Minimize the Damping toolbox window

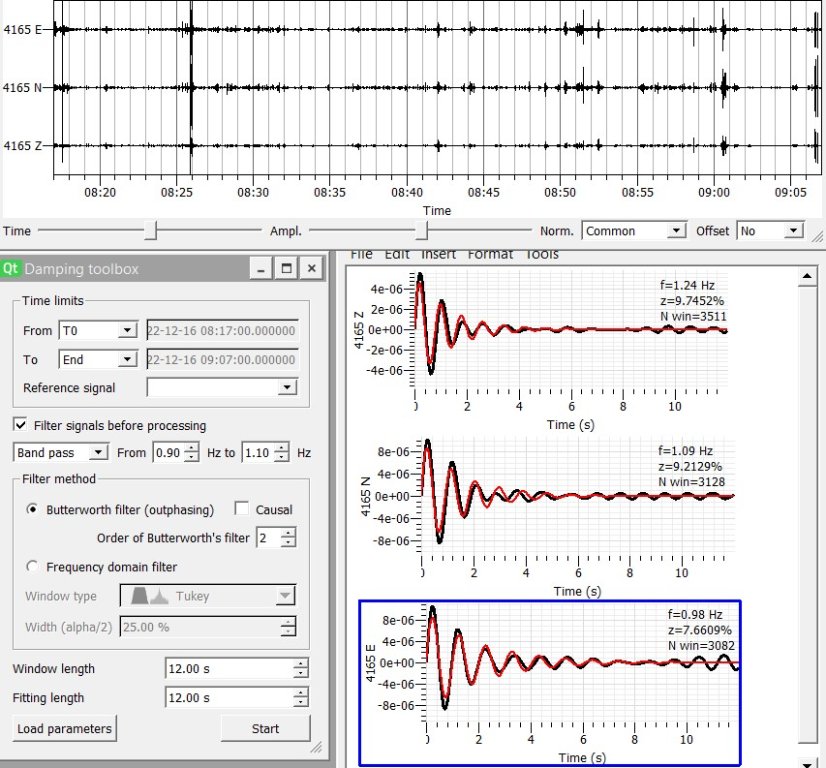pos(260,269)
